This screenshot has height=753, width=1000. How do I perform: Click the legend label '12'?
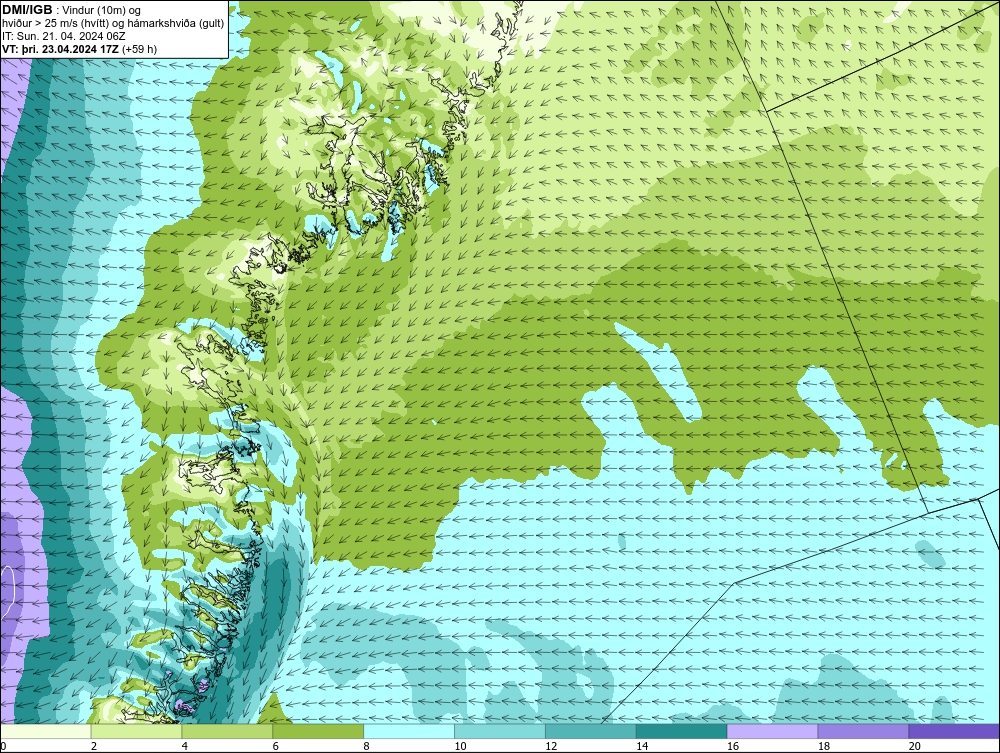[x=551, y=746]
